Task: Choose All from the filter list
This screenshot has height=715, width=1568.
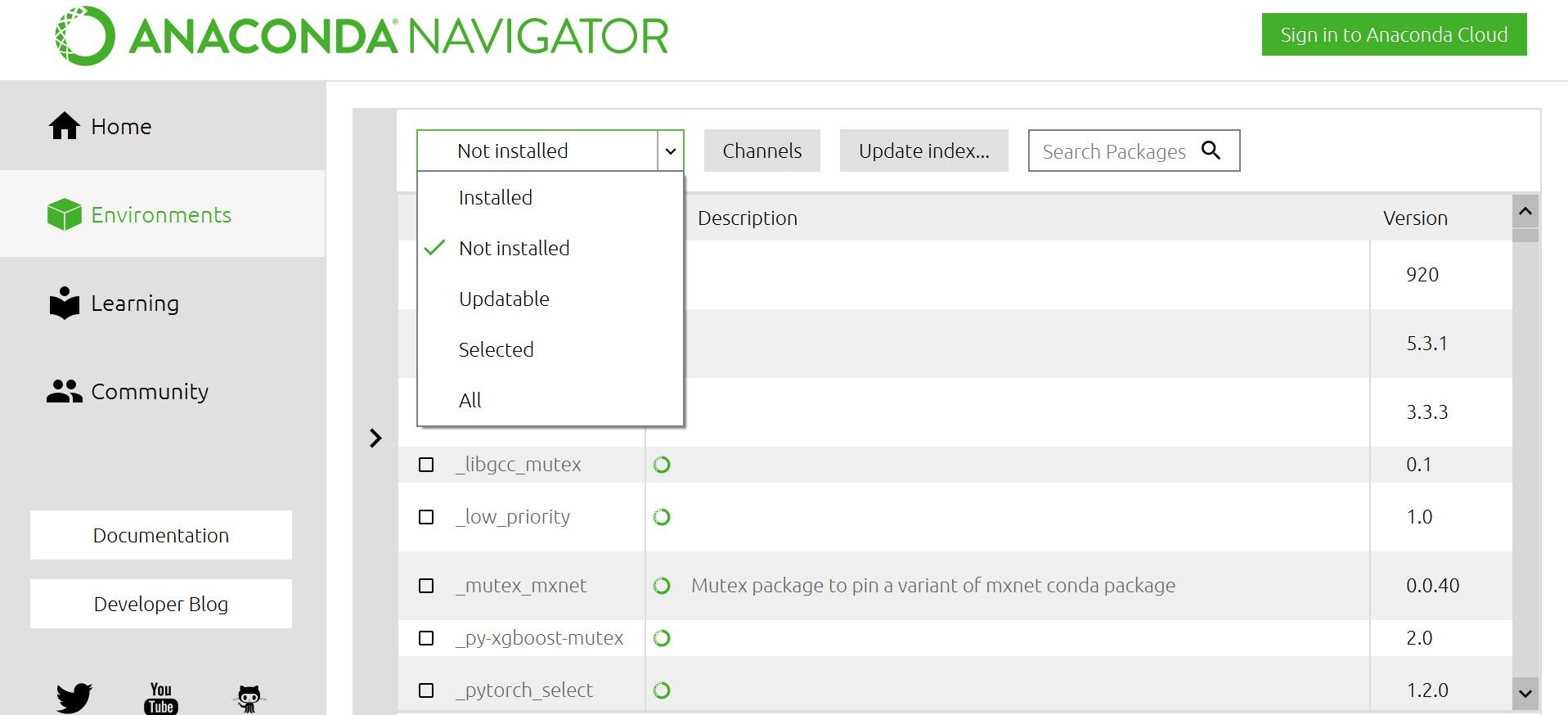Action: point(550,400)
